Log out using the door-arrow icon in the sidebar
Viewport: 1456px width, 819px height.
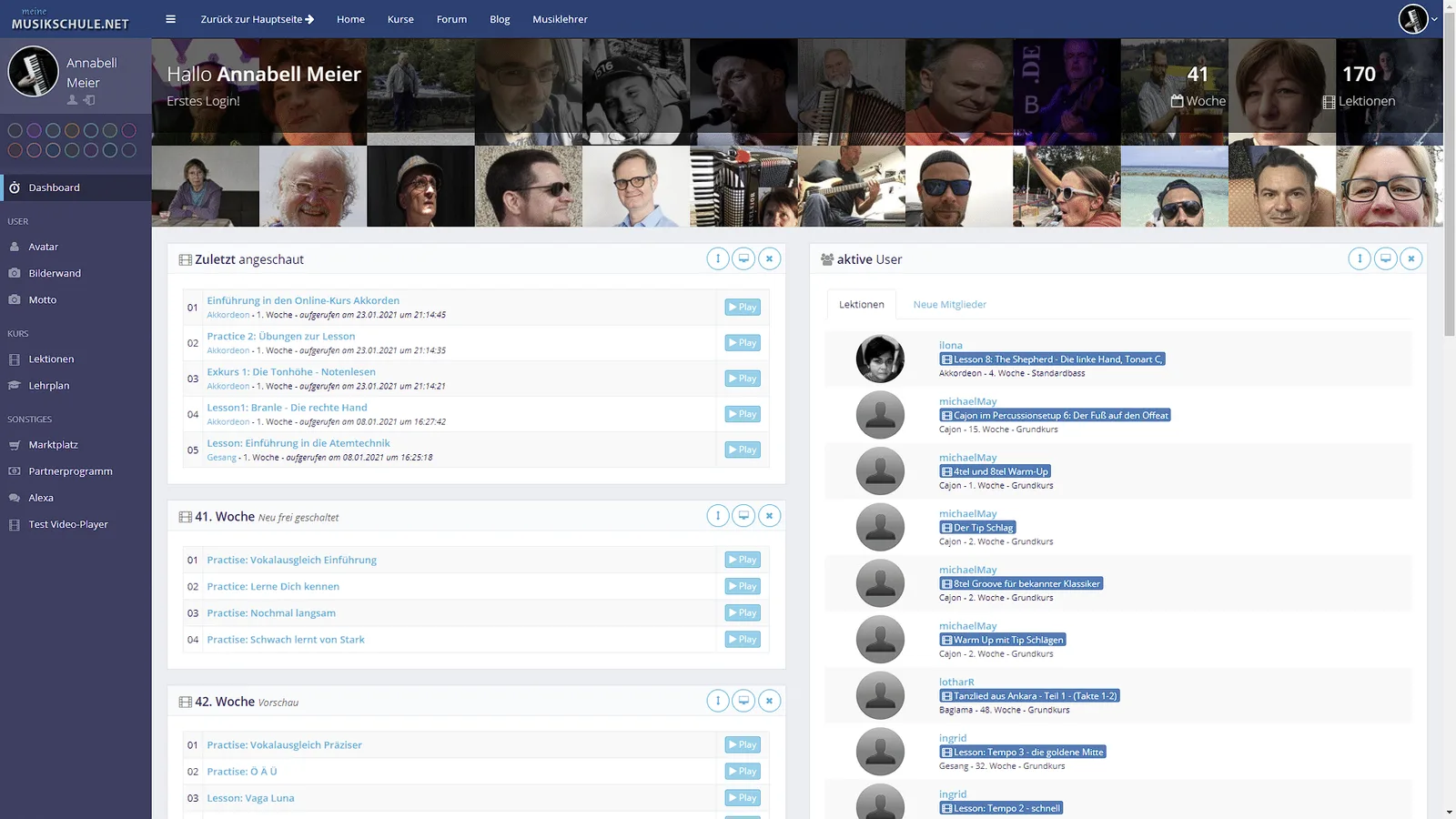(89, 100)
